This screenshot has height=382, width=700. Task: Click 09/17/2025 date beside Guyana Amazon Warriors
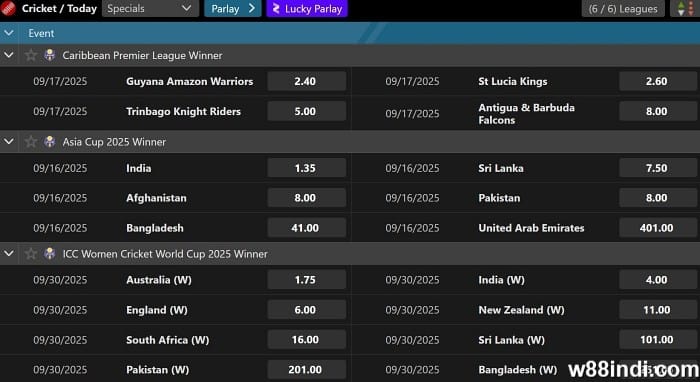click(60, 81)
